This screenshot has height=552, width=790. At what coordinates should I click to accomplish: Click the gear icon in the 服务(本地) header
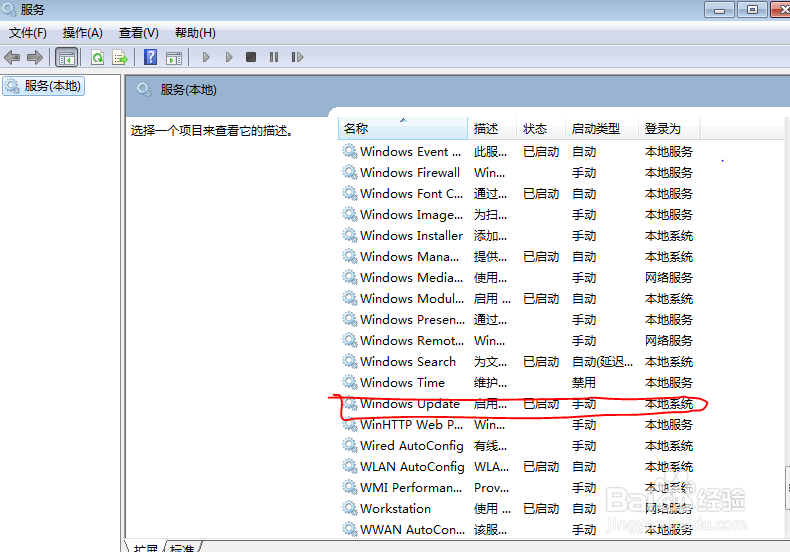(x=144, y=90)
